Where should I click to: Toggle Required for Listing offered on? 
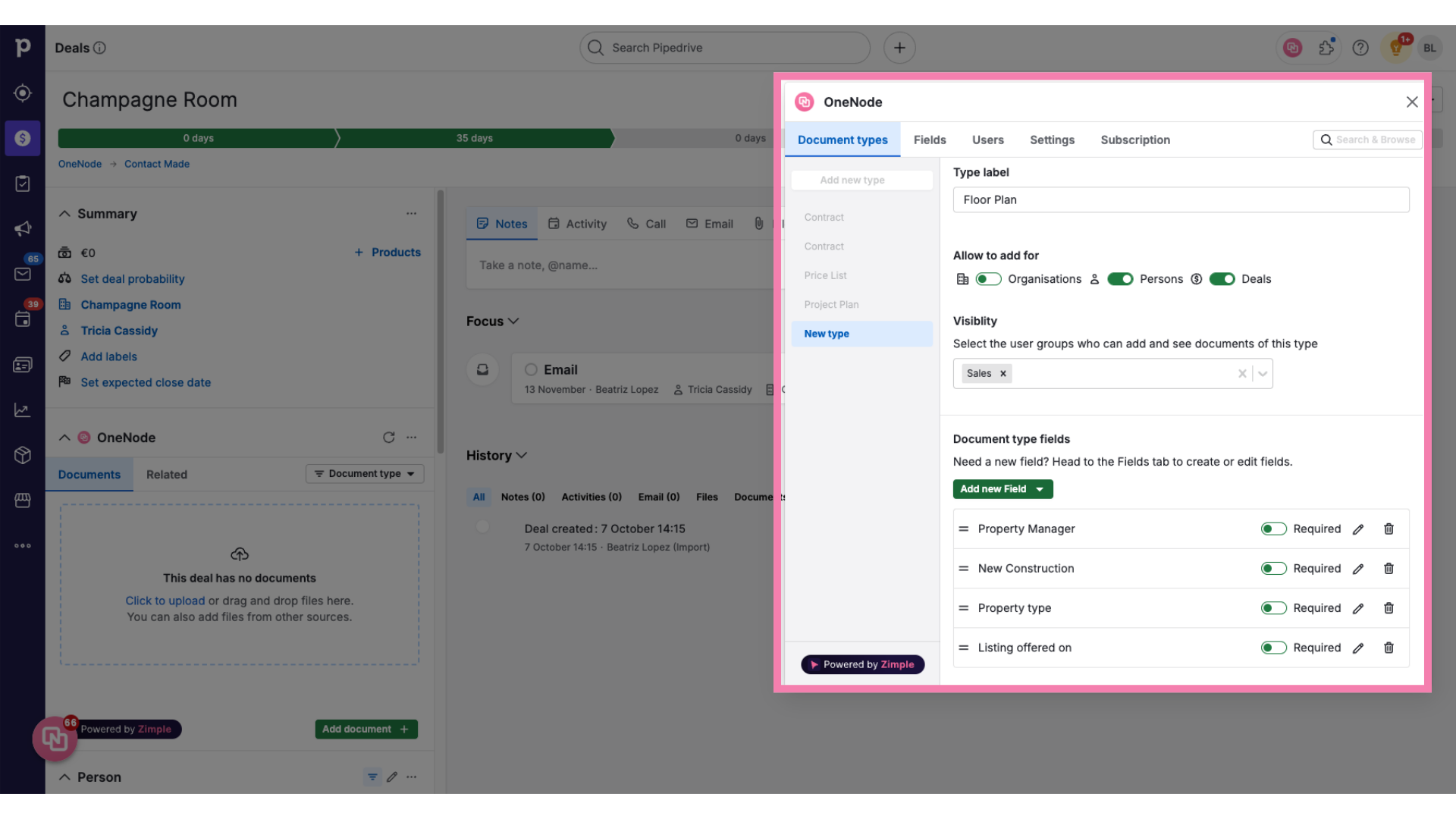(x=1273, y=648)
